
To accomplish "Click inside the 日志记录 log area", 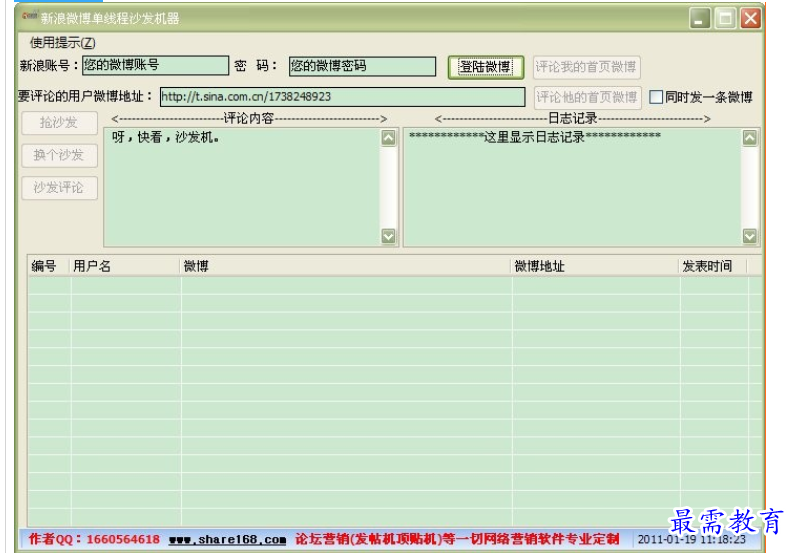I will [x=572, y=187].
